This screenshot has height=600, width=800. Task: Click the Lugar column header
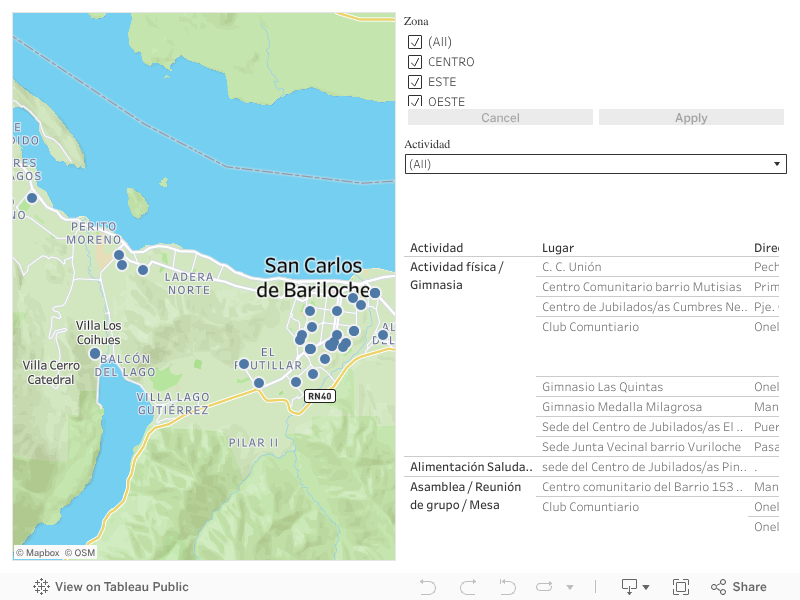pyautogui.click(x=558, y=248)
